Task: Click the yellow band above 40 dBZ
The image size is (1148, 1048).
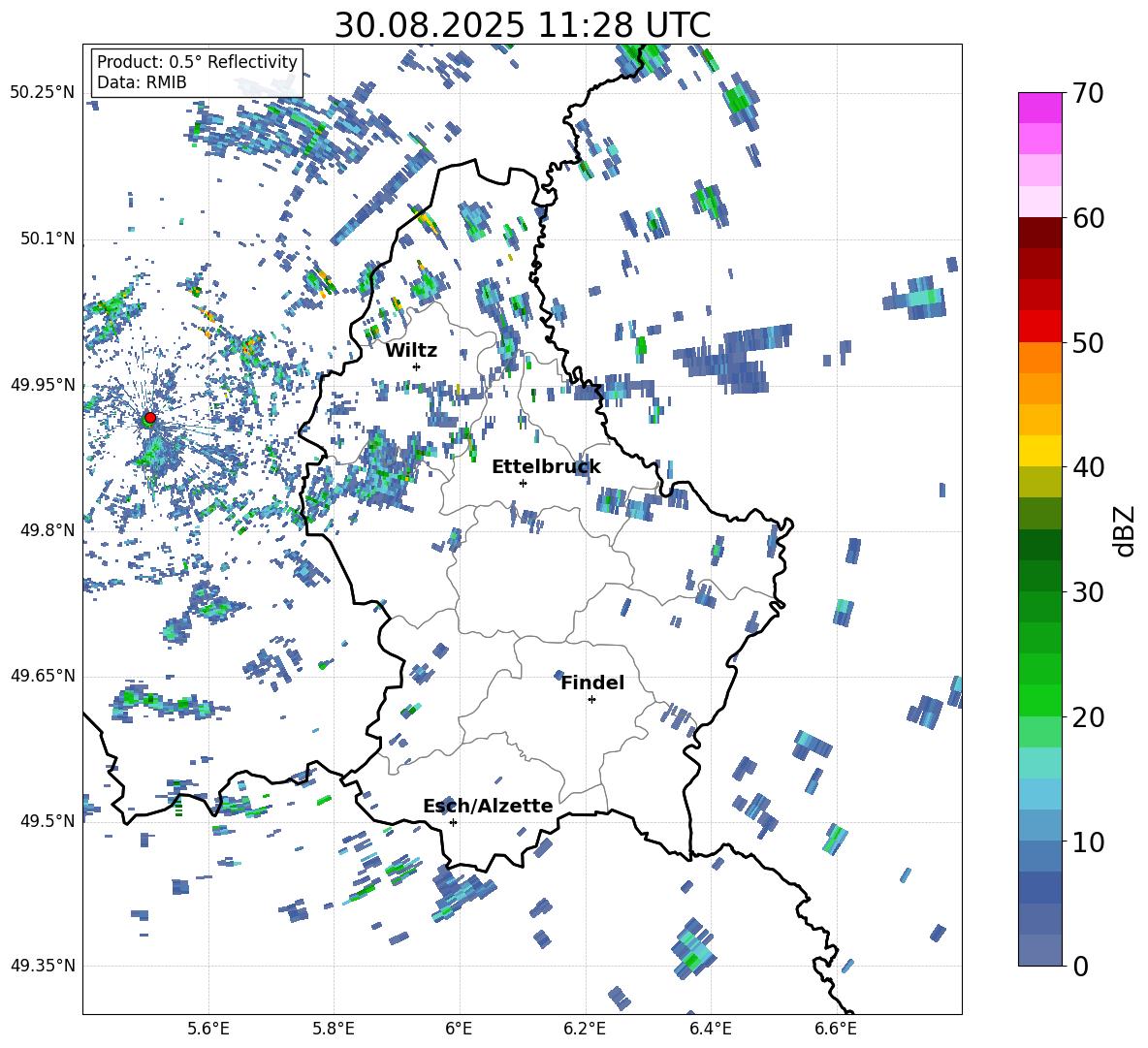Action: coord(1039,451)
